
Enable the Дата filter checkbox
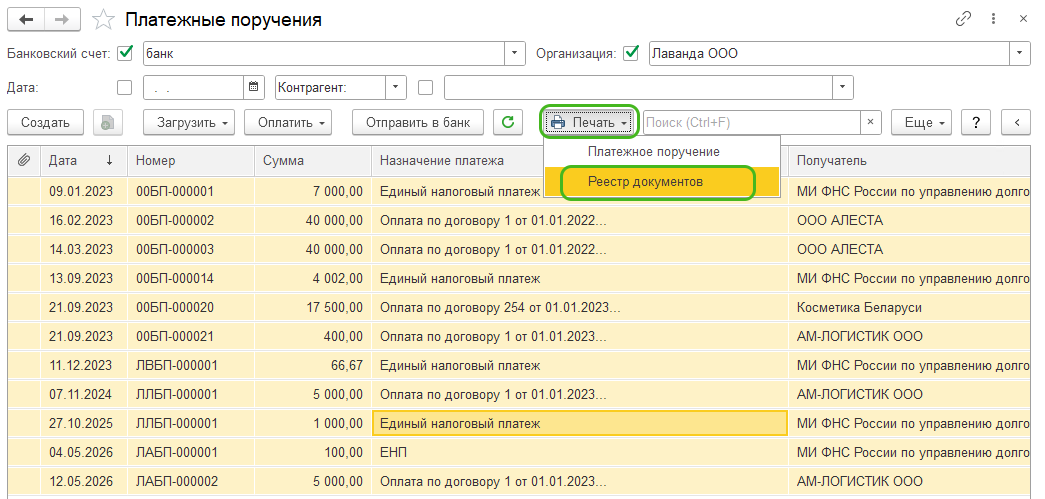pos(125,87)
